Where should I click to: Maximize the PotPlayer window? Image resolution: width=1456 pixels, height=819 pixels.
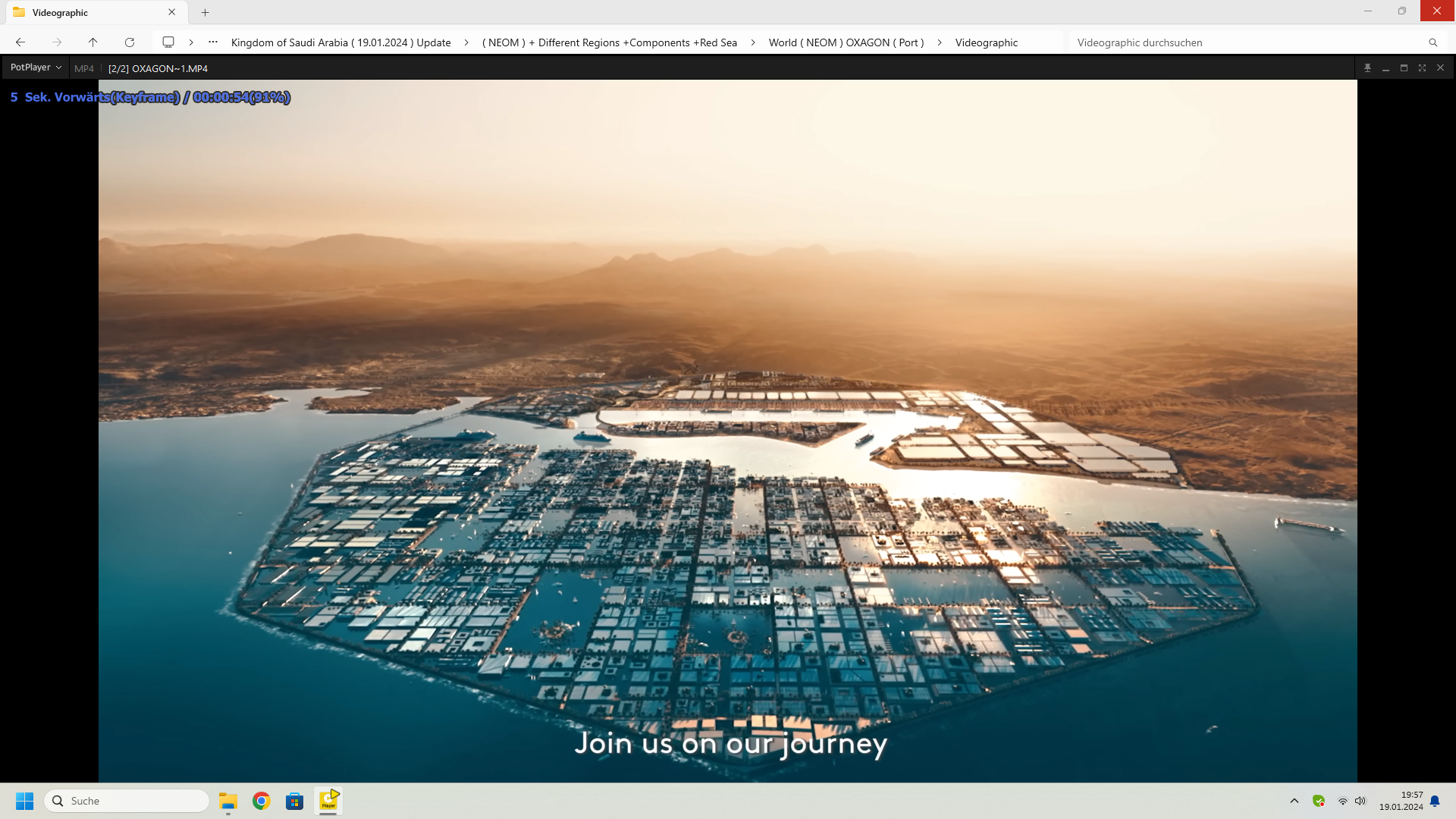pos(1404,67)
